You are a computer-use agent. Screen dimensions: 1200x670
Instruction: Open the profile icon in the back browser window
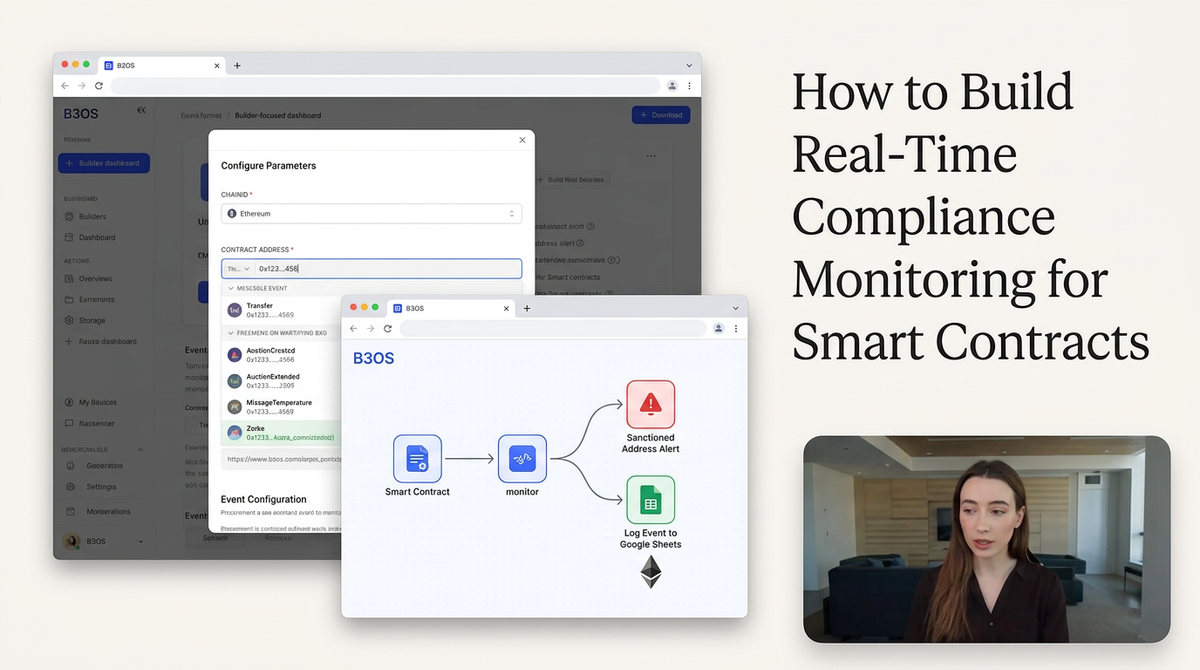tap(672, 86)
